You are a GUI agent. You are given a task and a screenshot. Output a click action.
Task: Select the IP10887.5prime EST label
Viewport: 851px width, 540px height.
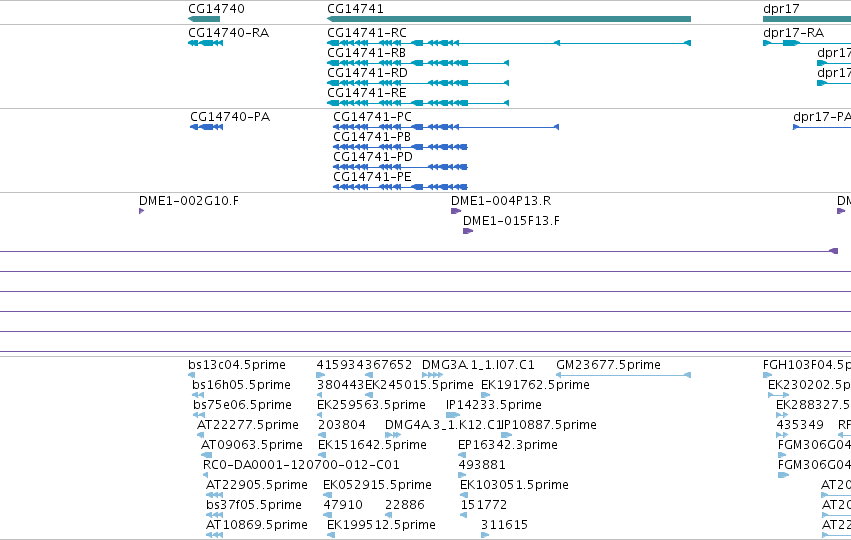pyautogui.click(x=548, y=425)
